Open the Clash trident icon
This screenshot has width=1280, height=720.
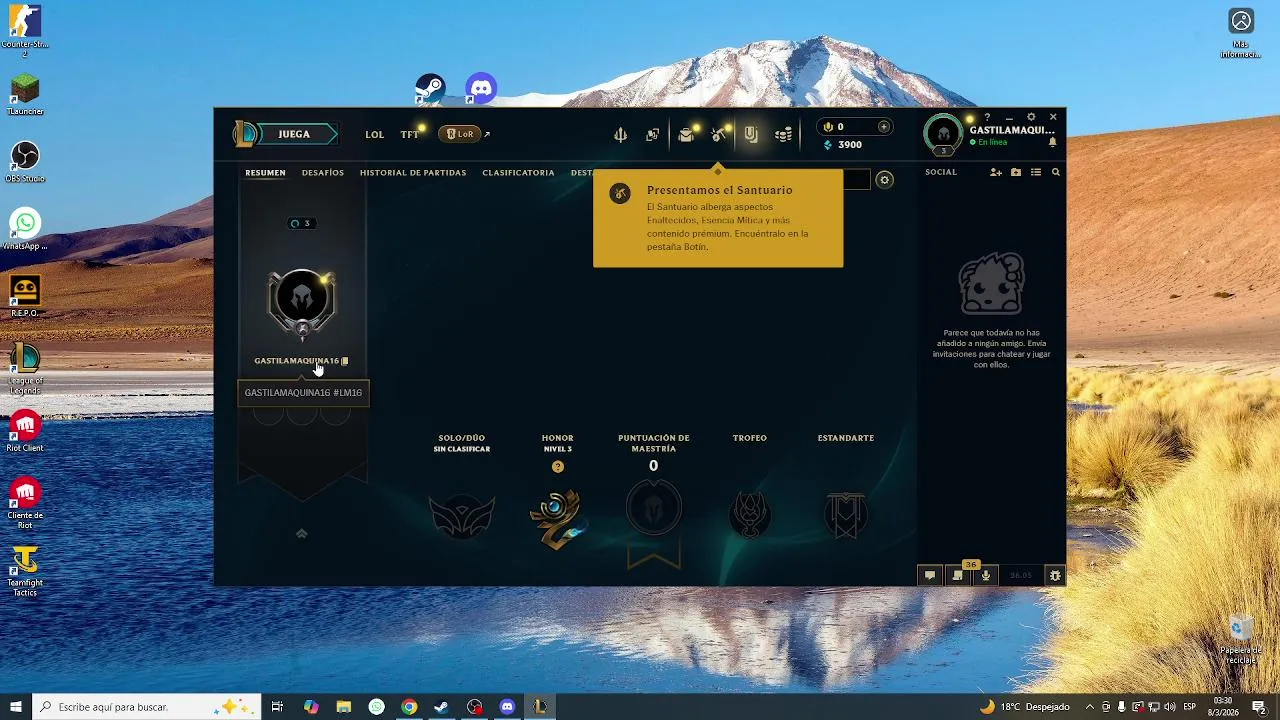621,135
